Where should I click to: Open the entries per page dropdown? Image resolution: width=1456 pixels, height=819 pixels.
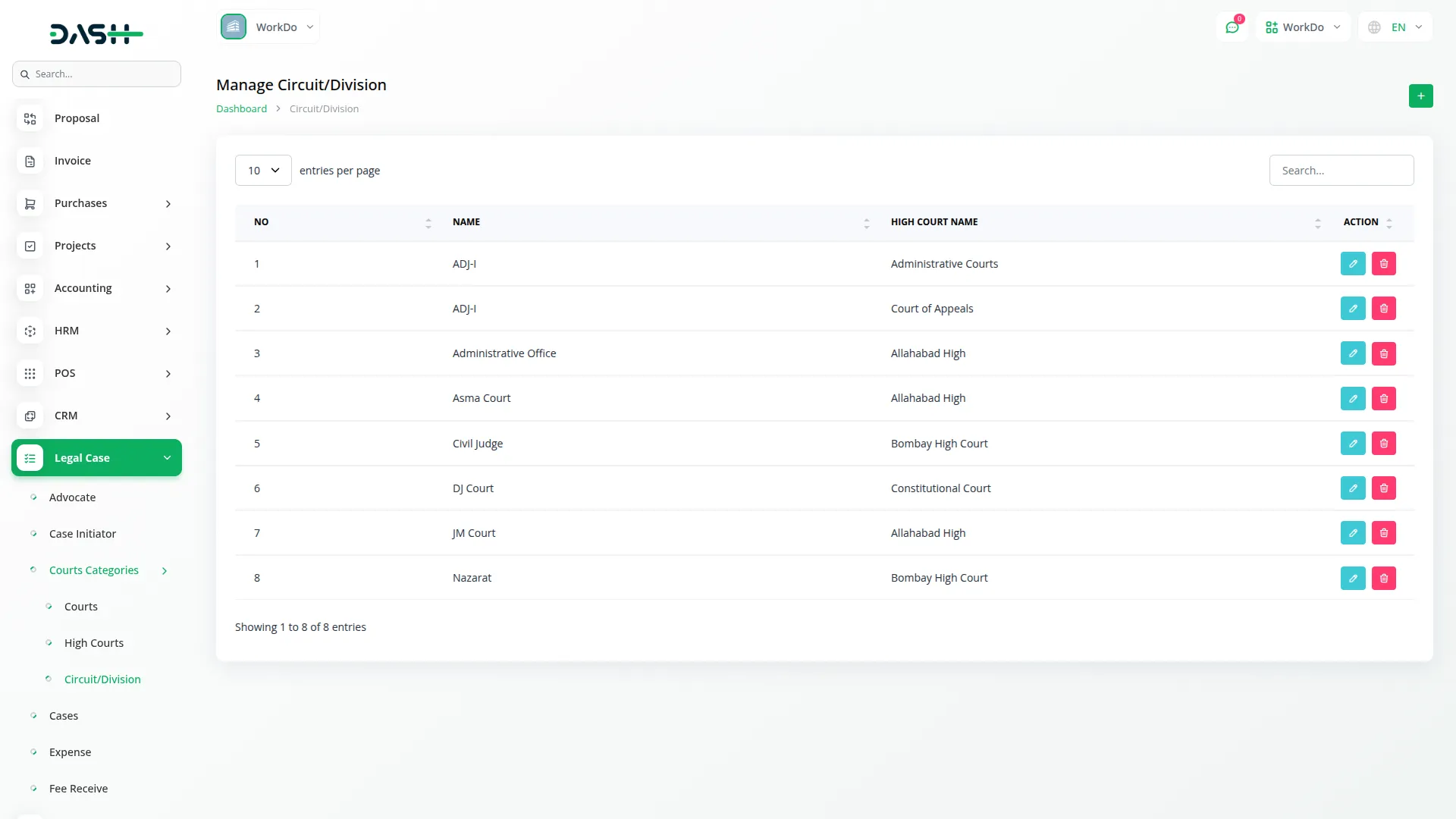(262, 170)
